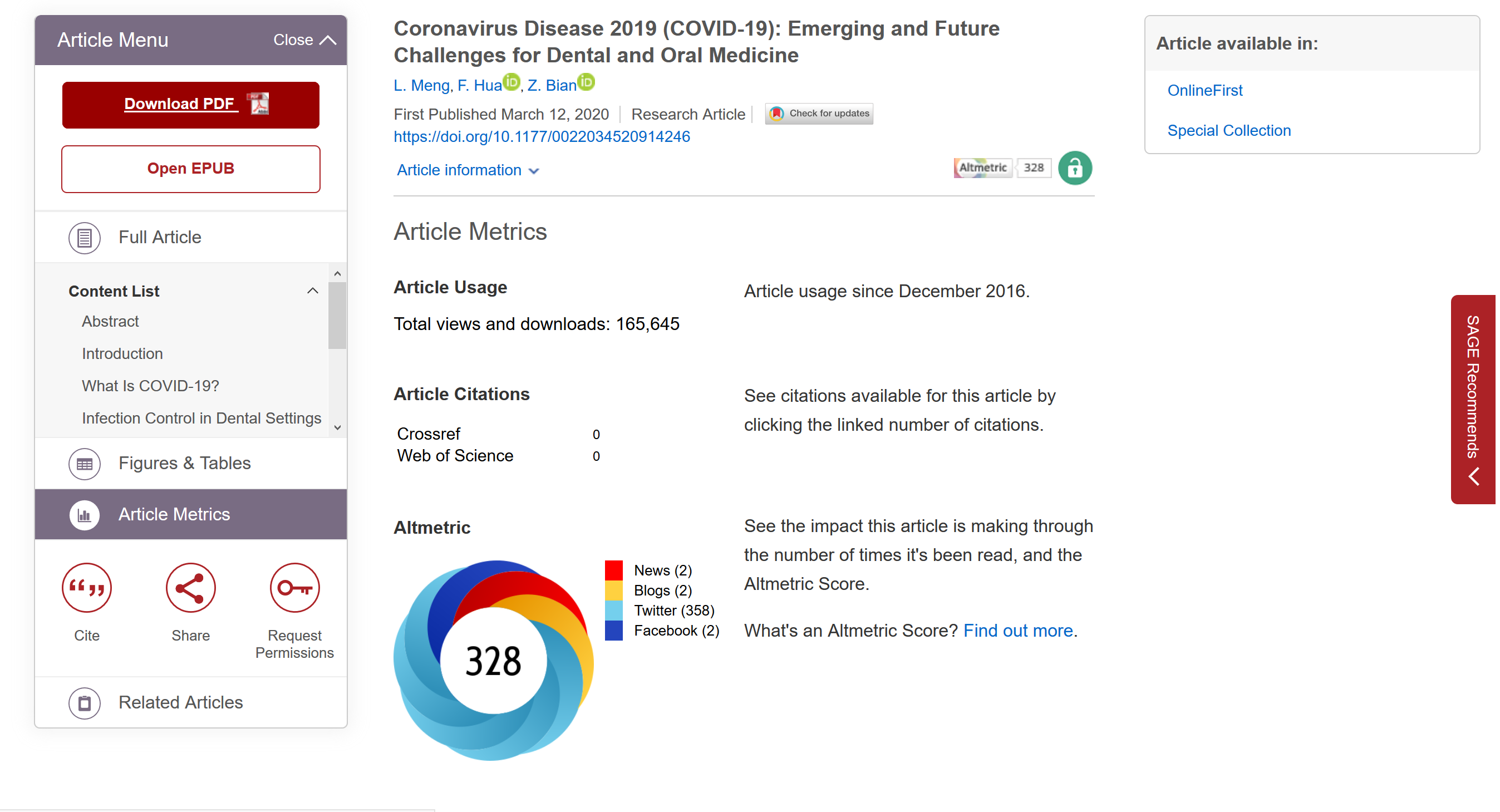
Task: Click the Check for updates button
Action: pyautogui.click(x=819, y=114)
